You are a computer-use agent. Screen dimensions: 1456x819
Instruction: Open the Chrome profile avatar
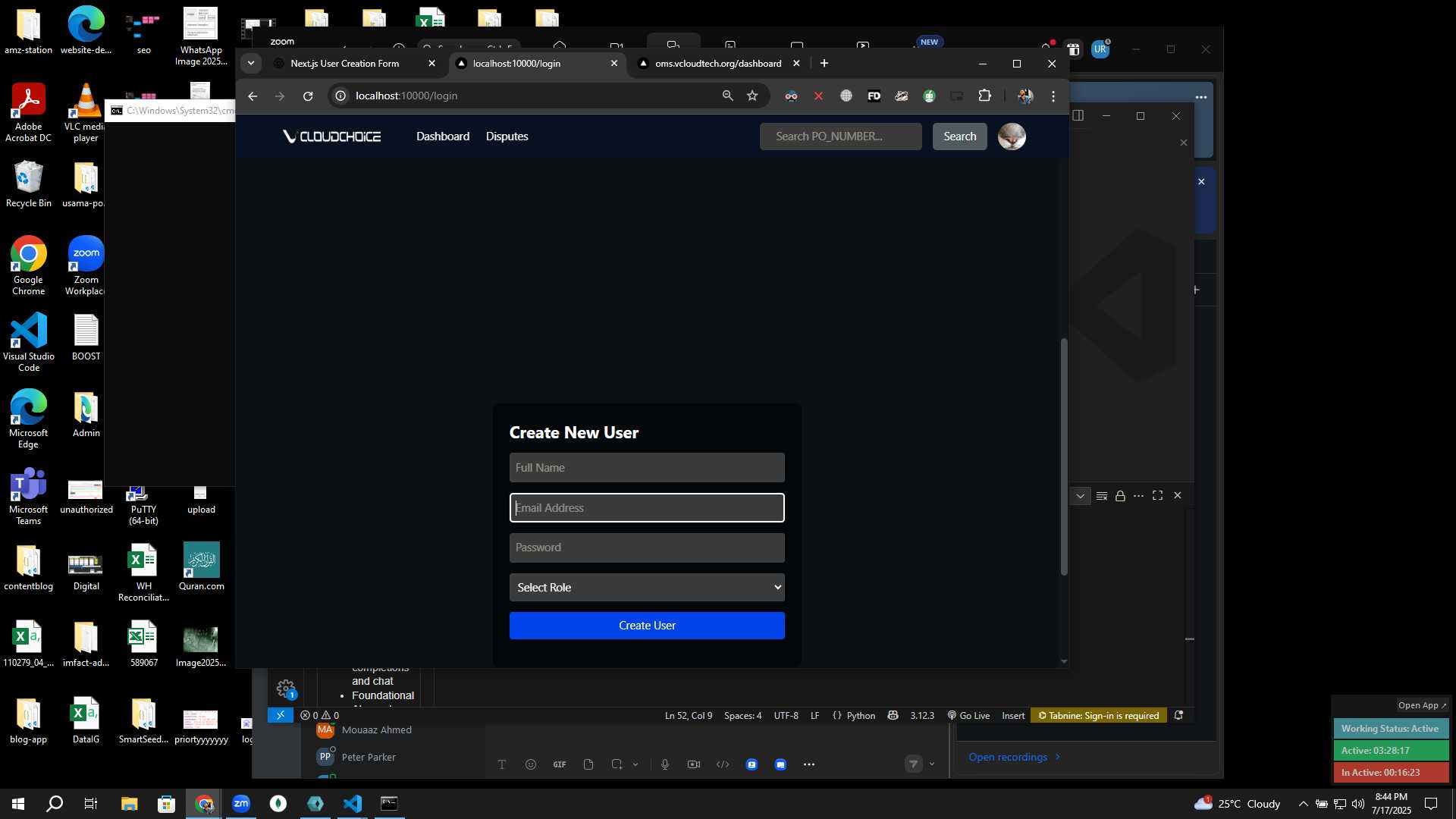(1025, 96)
